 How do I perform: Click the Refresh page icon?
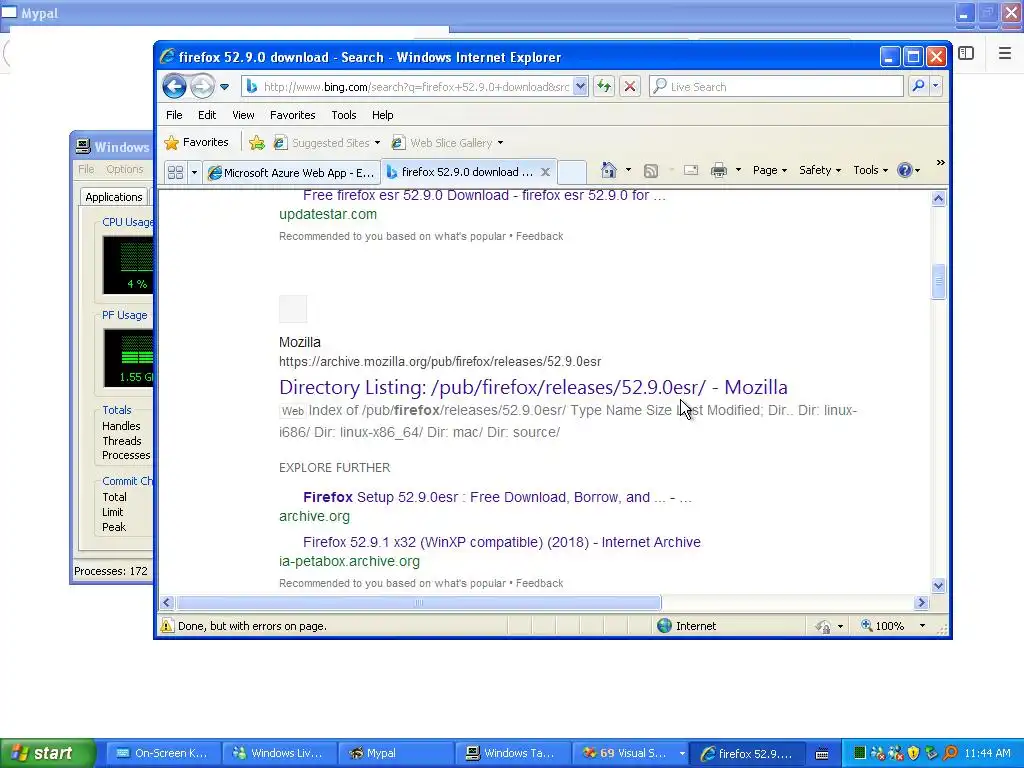604,86
